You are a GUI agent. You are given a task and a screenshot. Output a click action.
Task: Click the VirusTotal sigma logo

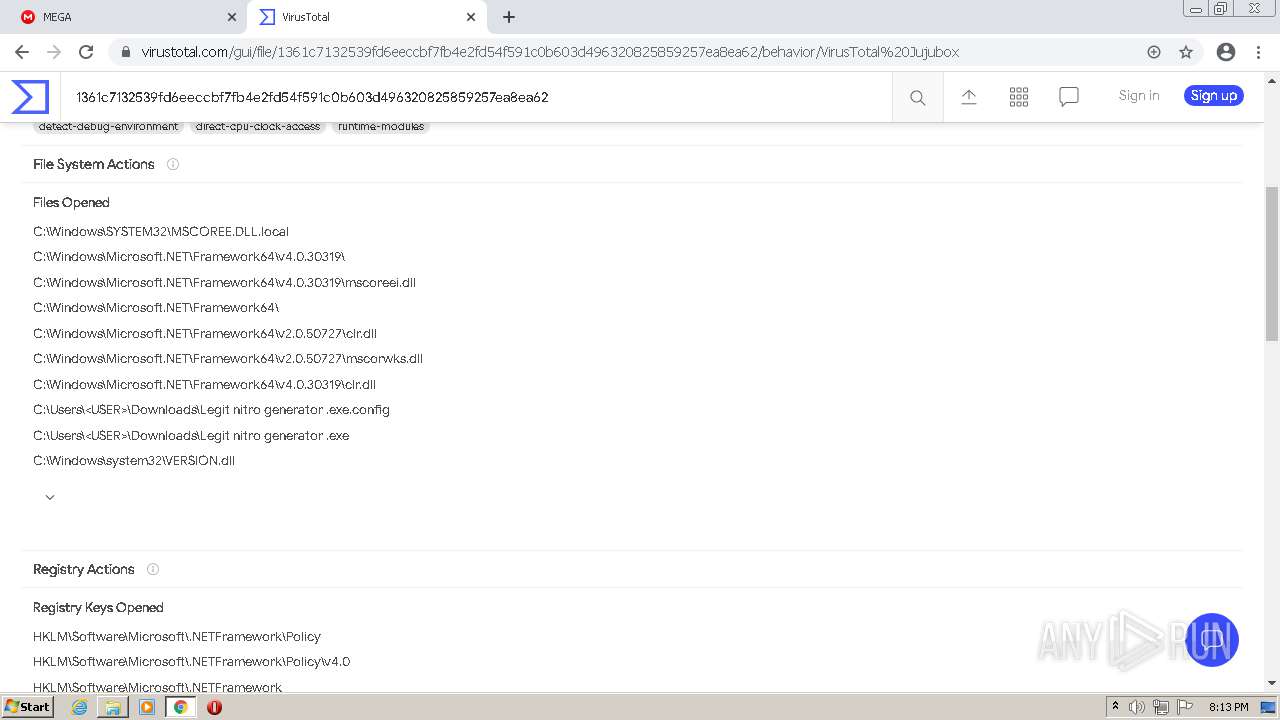click(30, 97)
